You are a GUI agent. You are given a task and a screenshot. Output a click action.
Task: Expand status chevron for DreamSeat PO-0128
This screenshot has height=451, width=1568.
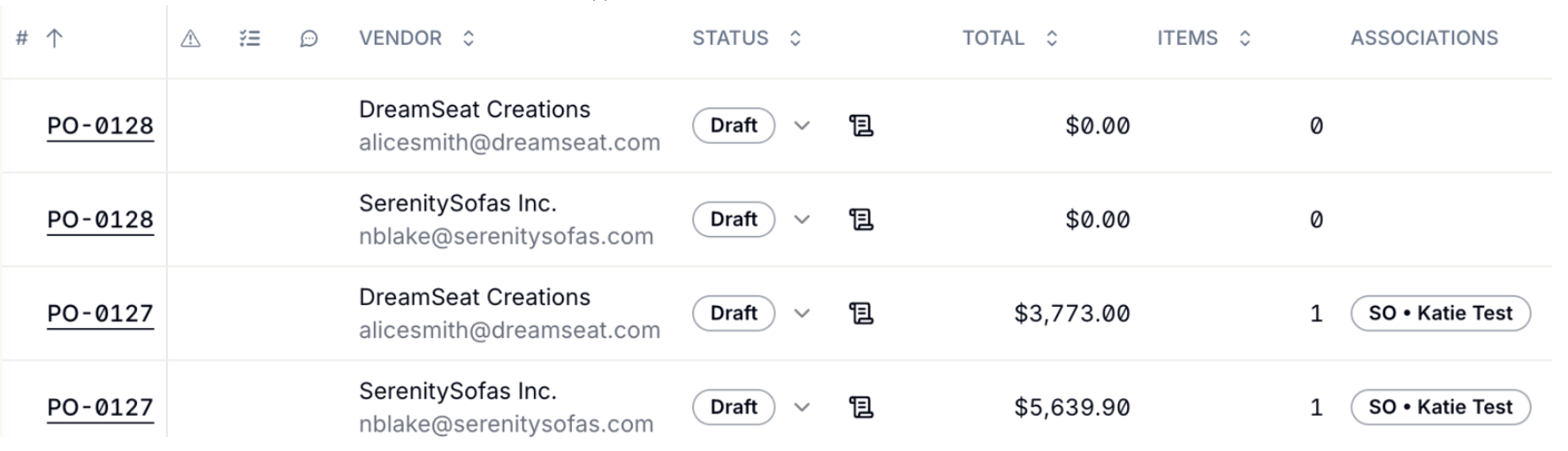point(802,126)
